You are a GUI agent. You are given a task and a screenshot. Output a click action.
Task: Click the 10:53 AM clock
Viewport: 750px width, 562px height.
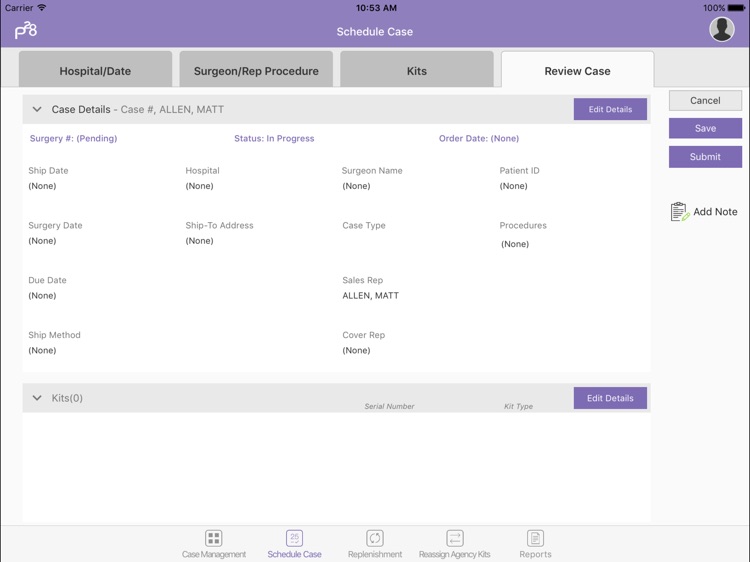(x=376, y=8)
